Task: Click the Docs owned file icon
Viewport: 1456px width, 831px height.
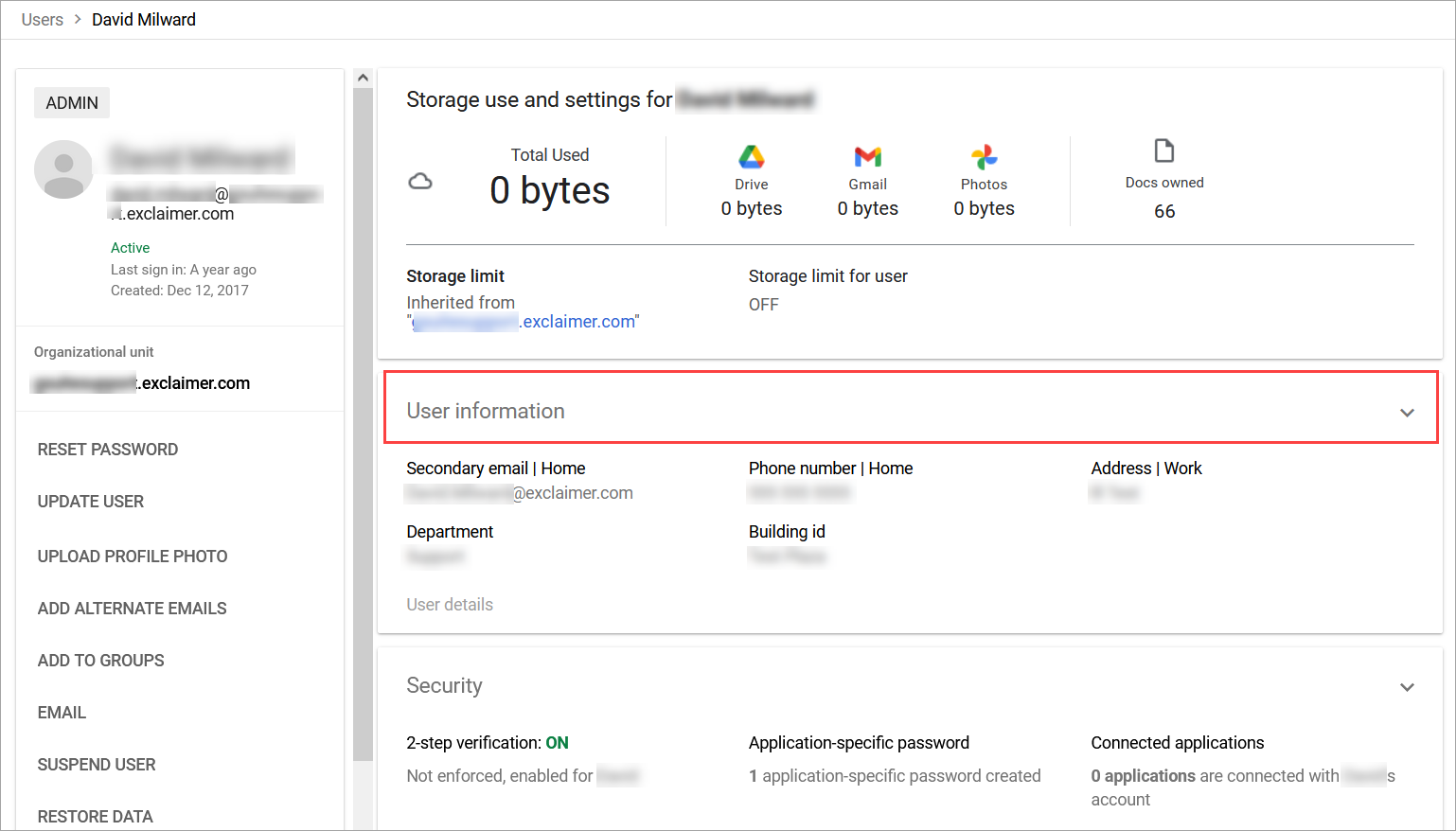Action: click(1163, 151)
